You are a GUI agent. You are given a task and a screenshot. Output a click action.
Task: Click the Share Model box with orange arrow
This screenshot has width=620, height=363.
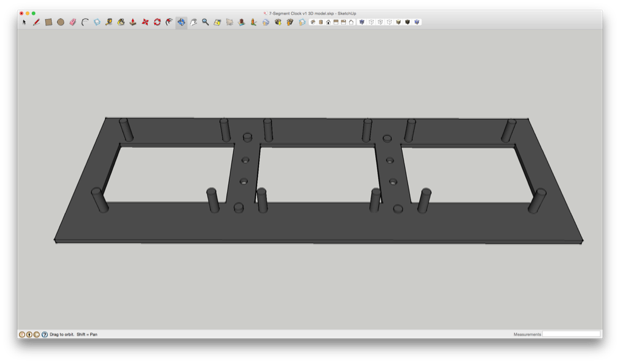[x=290, y=22]
